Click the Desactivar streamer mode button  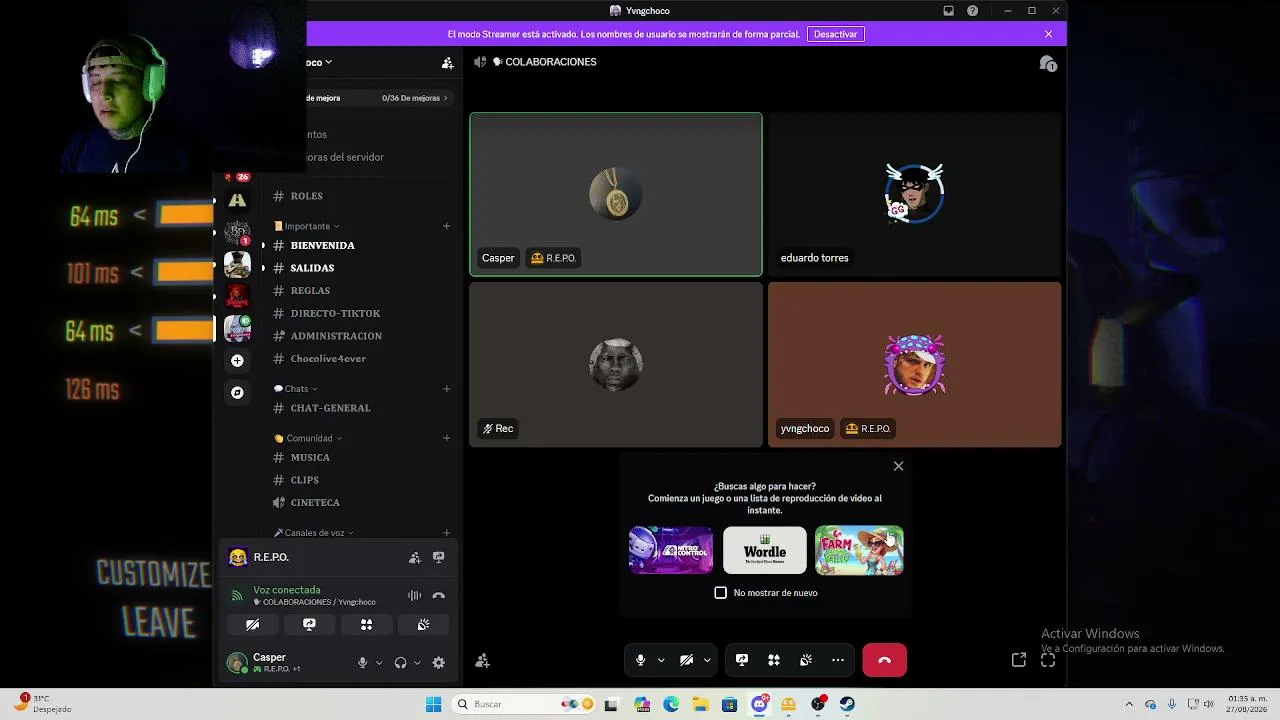[x=835, y=34]
